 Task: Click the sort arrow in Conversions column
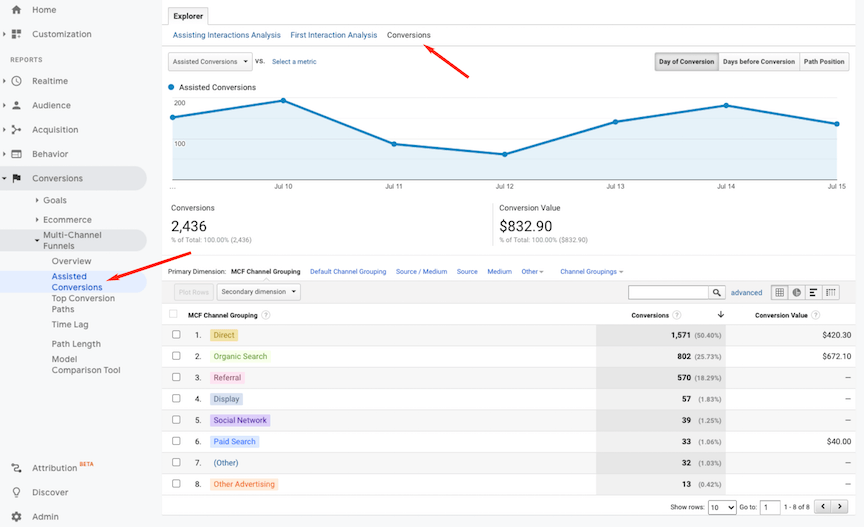click(x=721, y=315)
